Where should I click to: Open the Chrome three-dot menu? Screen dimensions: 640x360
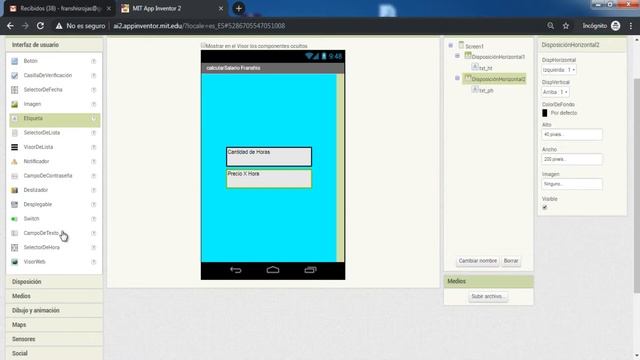click(631, 26)
